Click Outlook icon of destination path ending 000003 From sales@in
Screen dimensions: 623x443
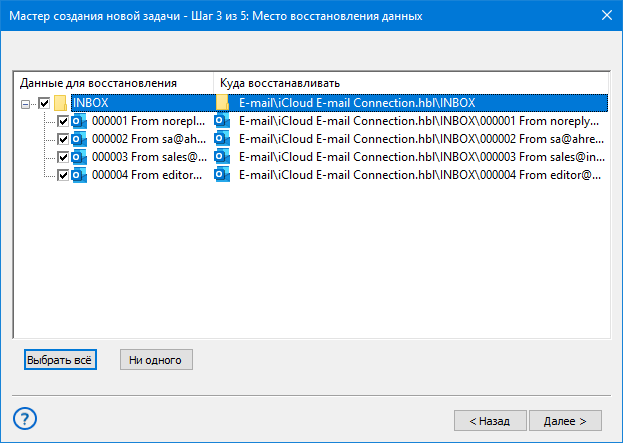click(222, 157)
